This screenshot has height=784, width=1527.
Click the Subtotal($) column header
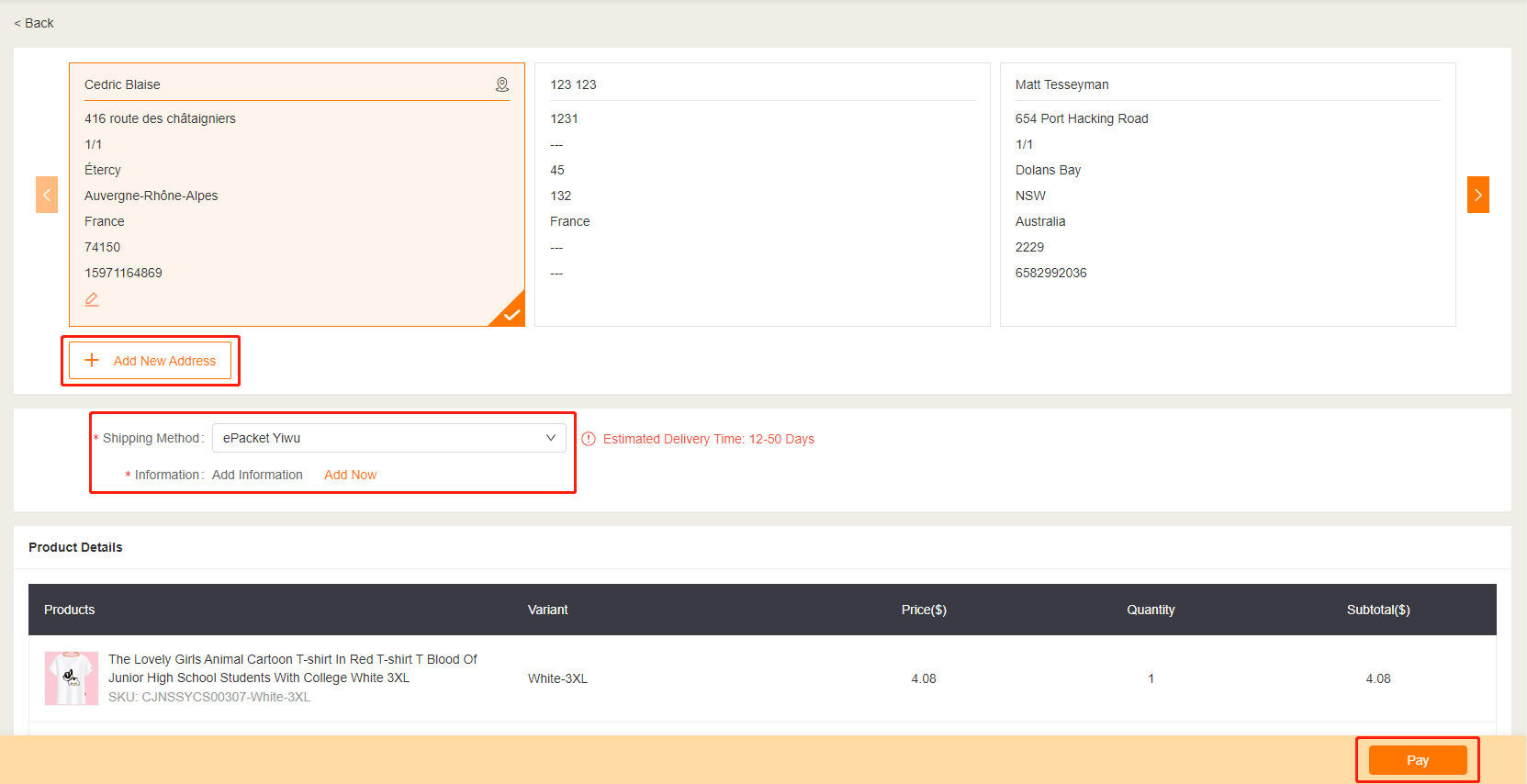pos(1377,610)
